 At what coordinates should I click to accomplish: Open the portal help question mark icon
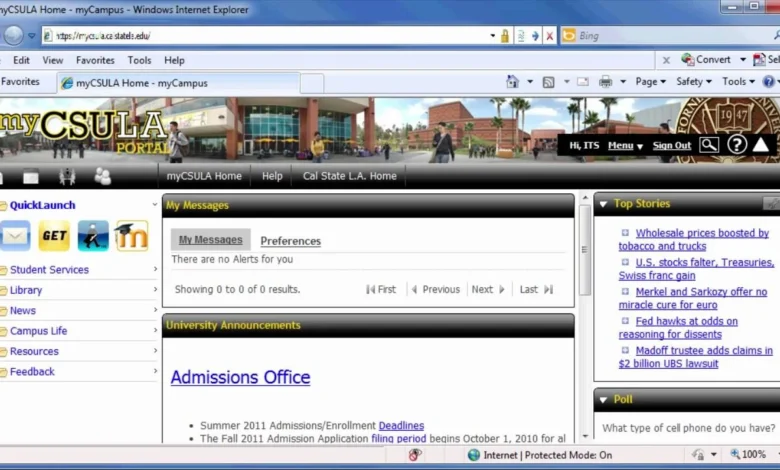[737, 145]
